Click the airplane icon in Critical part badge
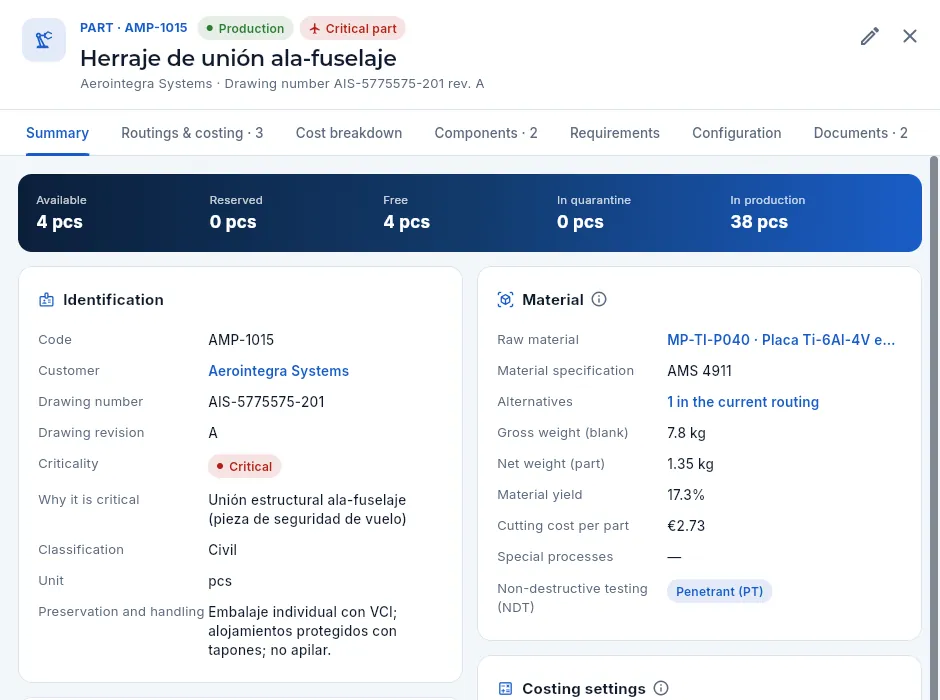This screenshot has width=940, height=700. click(314, 29)
